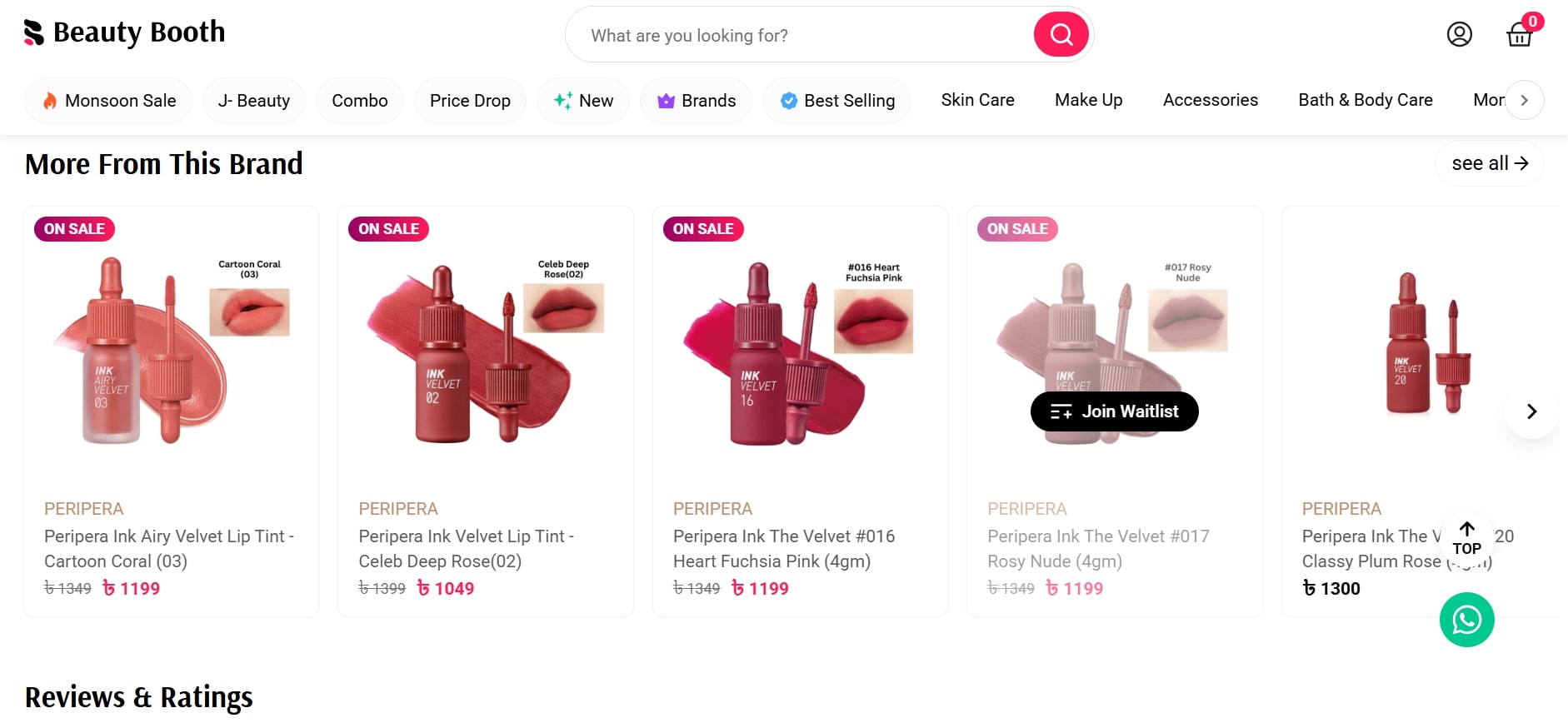Show next products in brand carousel
Image resolution: width=1568 pixels, height=723 pixels.
1531,411
